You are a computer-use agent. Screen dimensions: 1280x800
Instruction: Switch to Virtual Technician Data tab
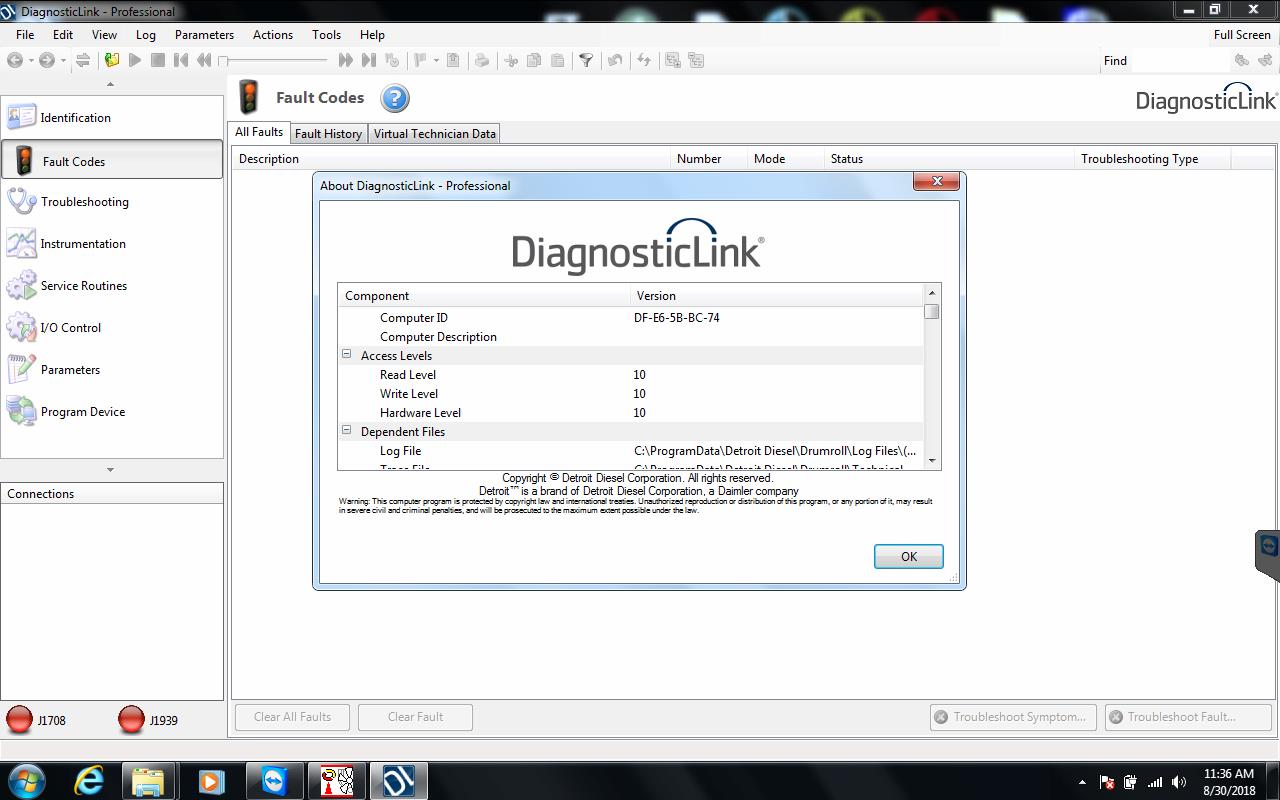(x=435, y=133)
